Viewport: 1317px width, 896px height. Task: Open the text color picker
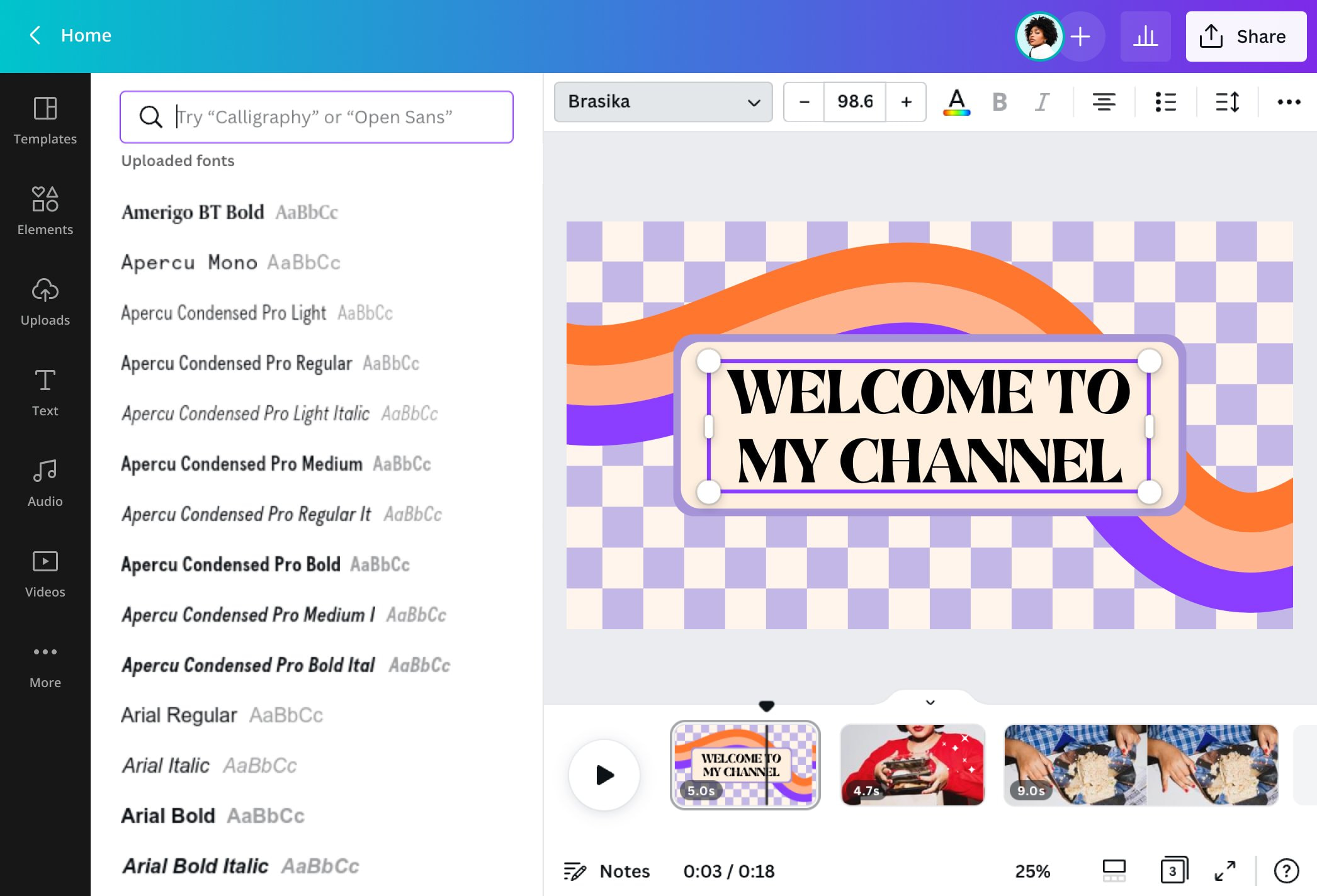click(x=956, y=101)
